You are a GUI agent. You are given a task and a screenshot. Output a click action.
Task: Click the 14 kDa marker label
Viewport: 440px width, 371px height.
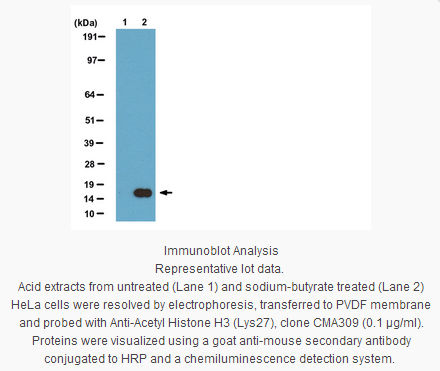pos(89,199)
